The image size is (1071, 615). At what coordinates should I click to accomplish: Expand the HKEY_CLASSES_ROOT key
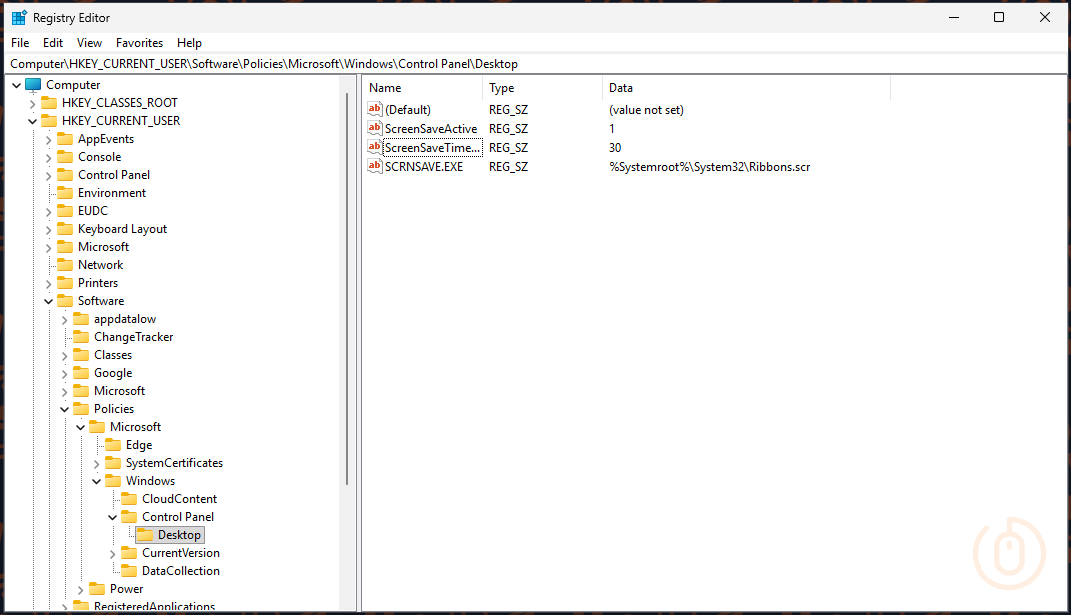click(x=32, y=102)
